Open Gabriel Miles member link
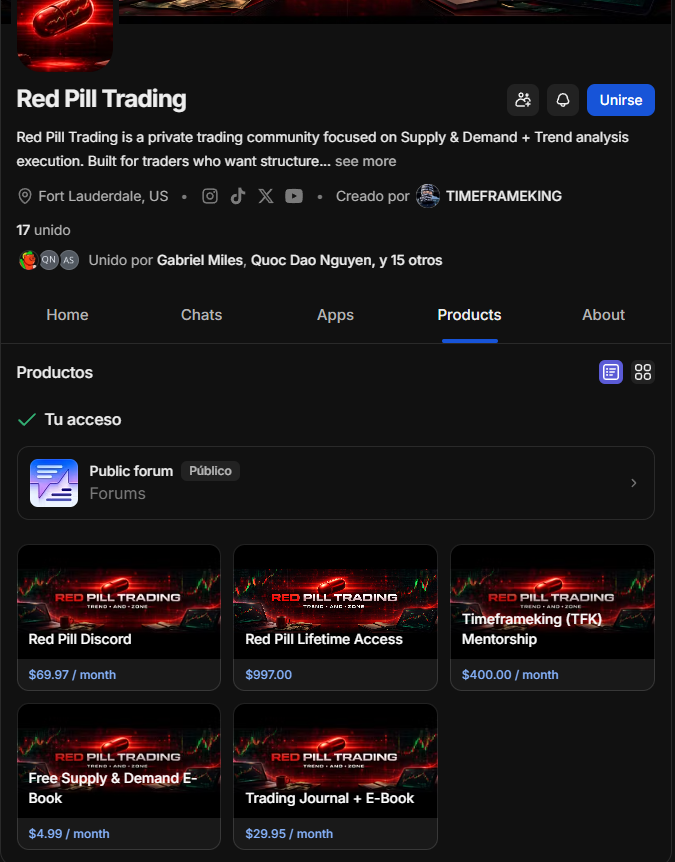This screenshot has width=675, height=862. coord(200,260)
